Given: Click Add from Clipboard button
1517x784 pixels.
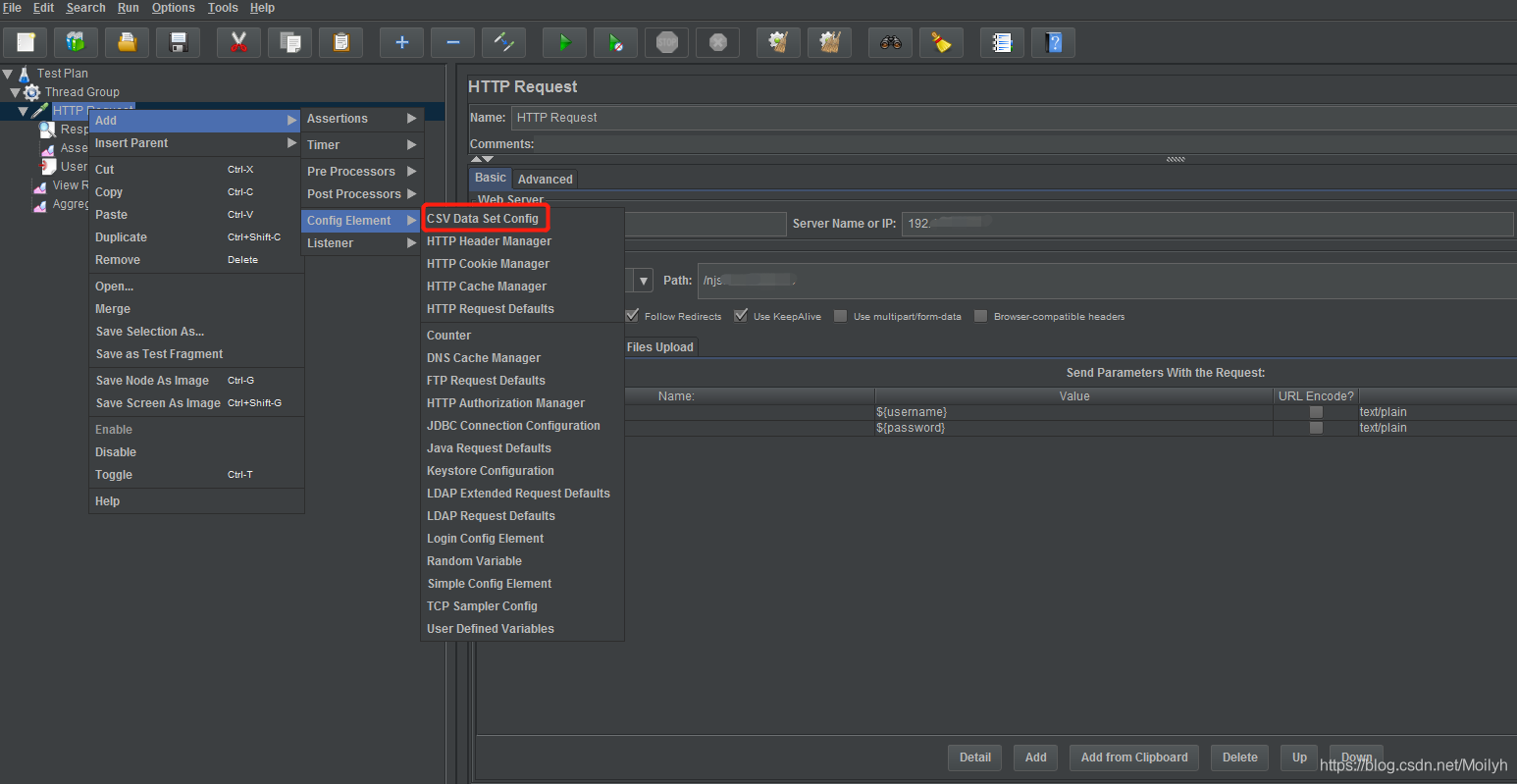Looking at the screenshot, I should 1134,758.
